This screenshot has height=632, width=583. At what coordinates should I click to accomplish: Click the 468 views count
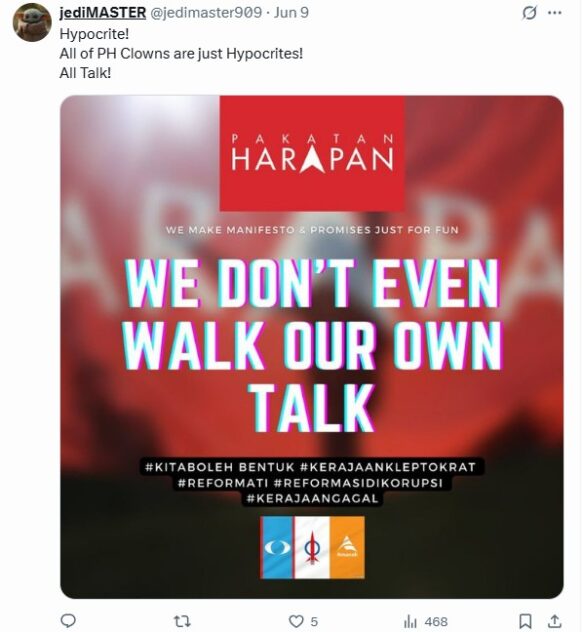[x=435, y=622]
